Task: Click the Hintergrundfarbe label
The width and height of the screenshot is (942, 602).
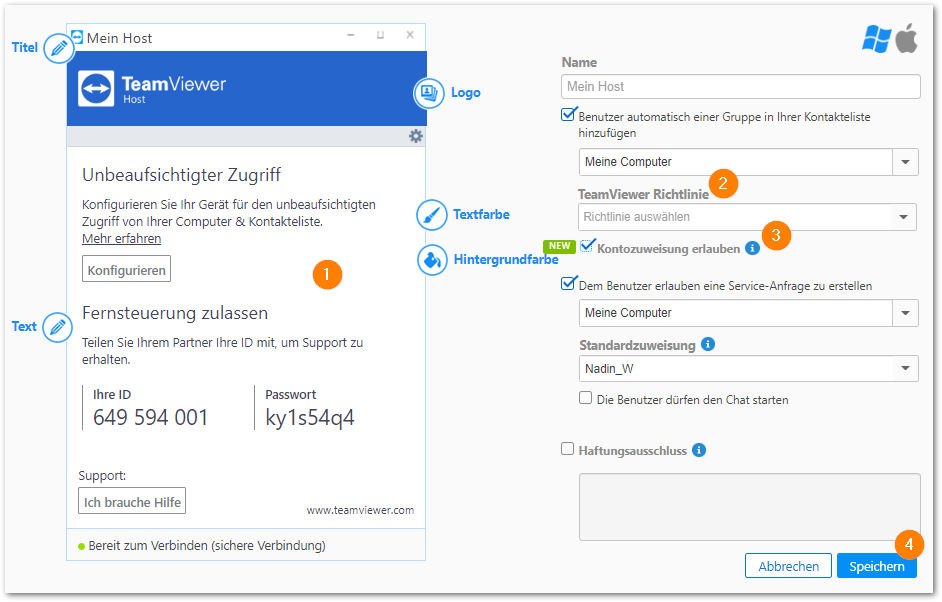Action: click(x=506, y=260)
